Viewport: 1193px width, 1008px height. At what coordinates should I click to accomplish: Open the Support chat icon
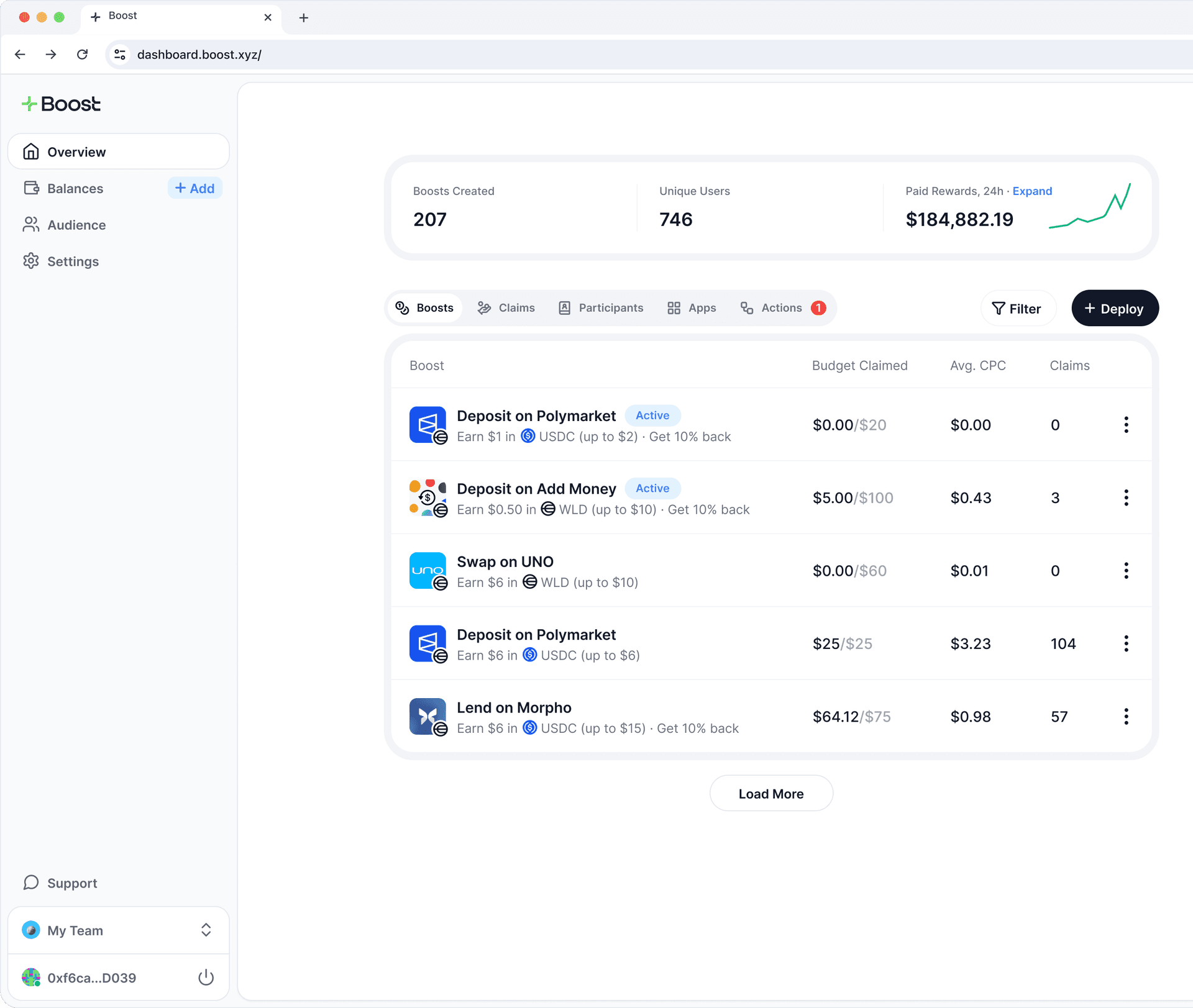(x=31, y=883)
